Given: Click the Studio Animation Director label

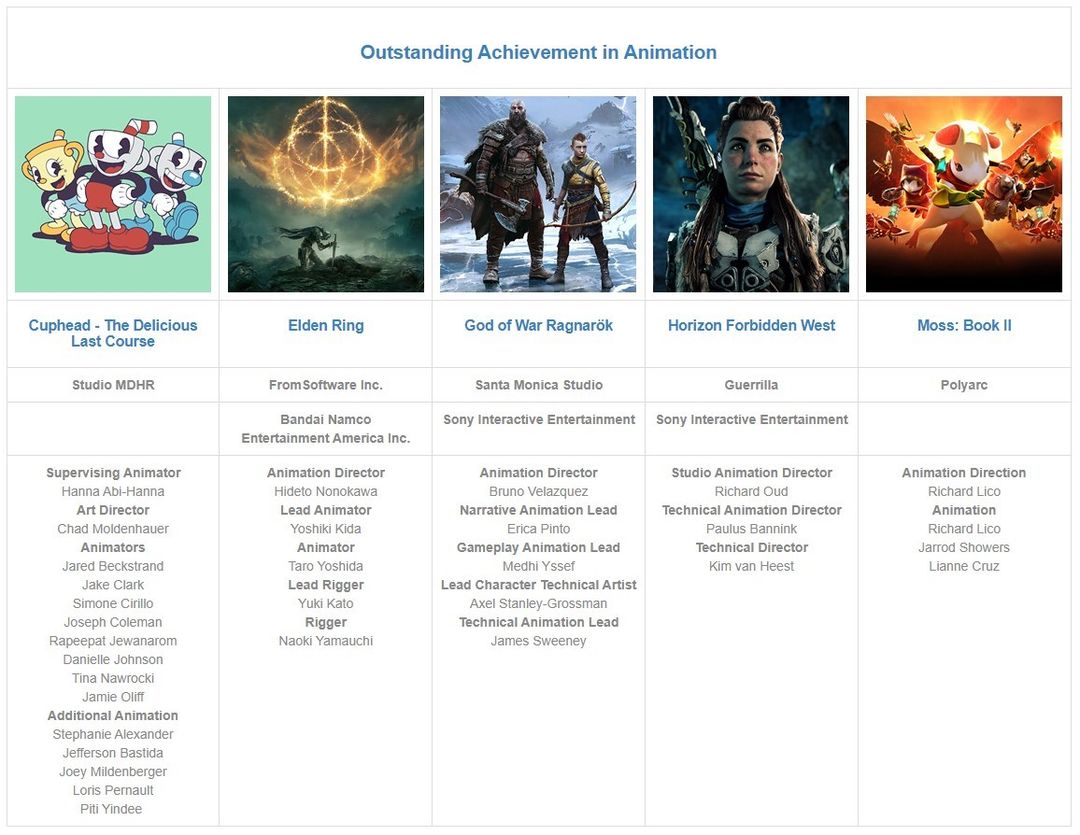Looking at the screenshot, I should tap(751, 473).
